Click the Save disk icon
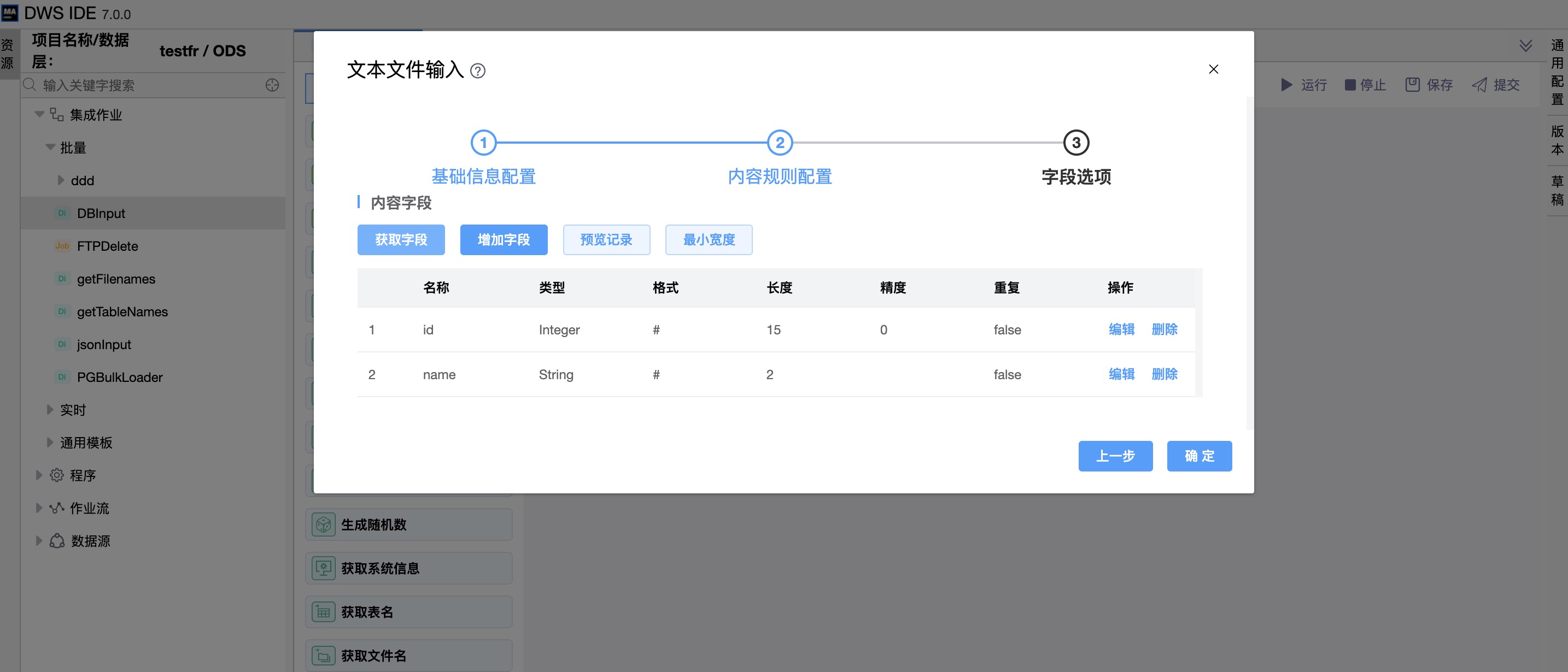Viewport: 1568px width, 672px height. 1412,85
